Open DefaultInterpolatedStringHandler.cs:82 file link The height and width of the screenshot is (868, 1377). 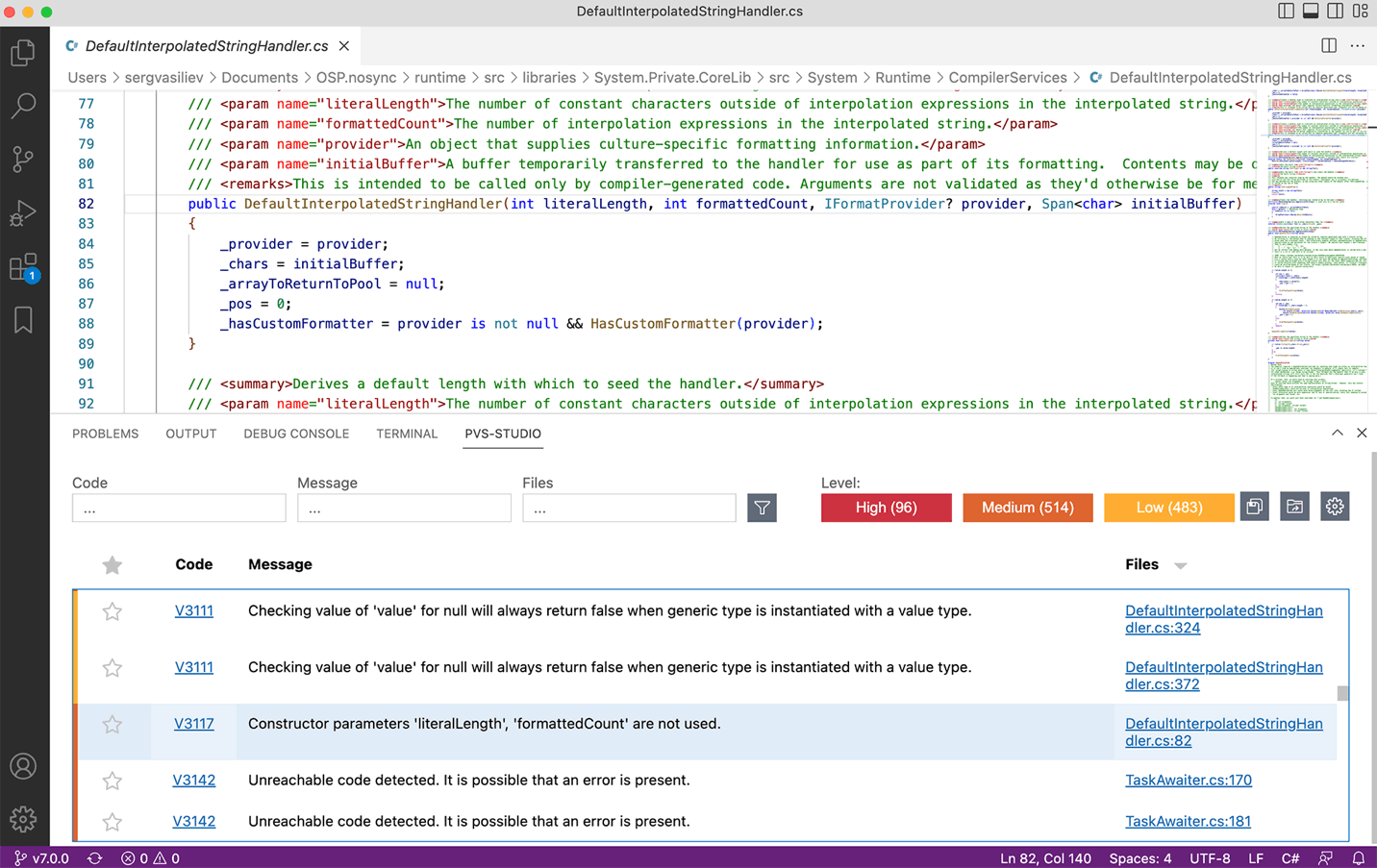point(1223,732)
